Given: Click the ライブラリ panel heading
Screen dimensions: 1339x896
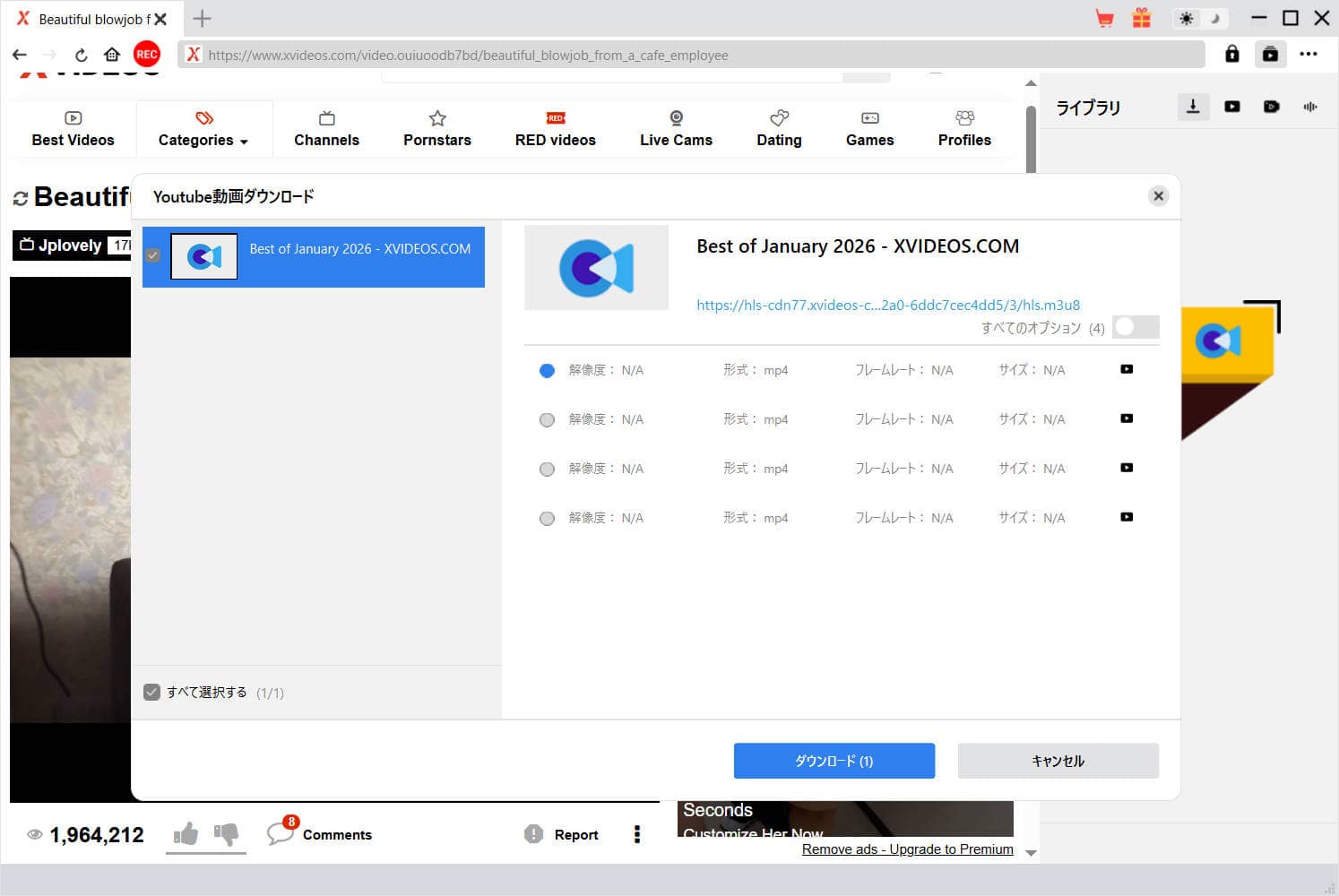Looking at the screenshot, I should [x=1088, y=108].
